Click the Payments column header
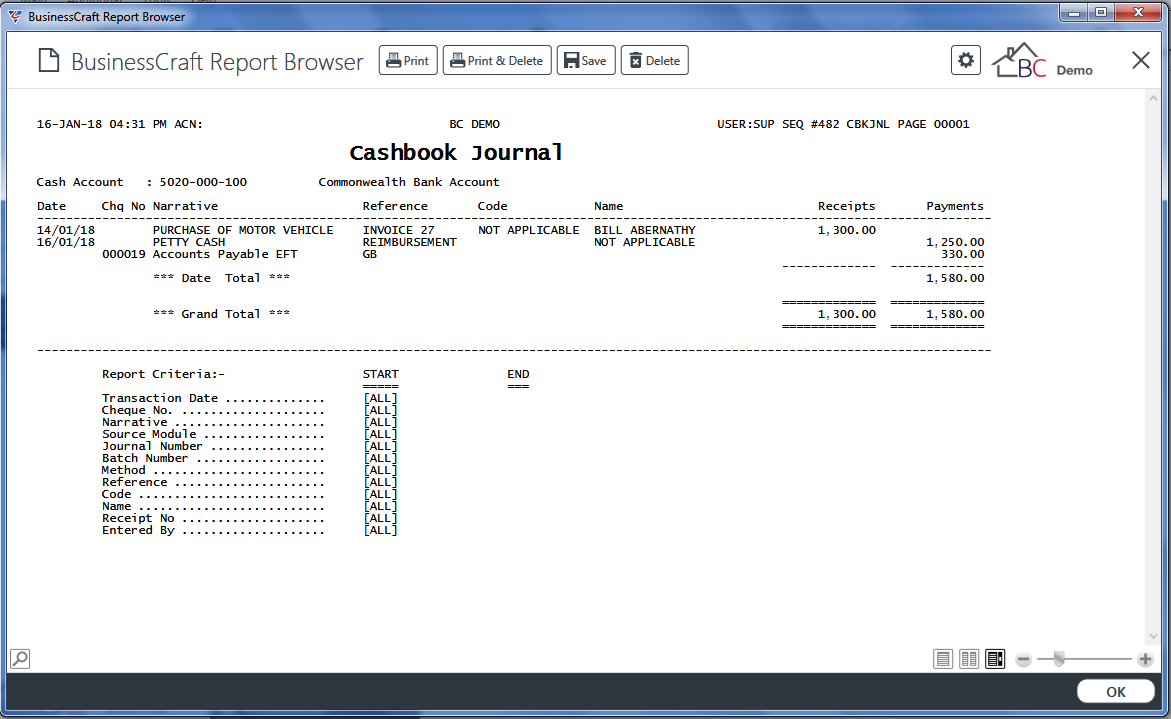 tap(955, 206)
